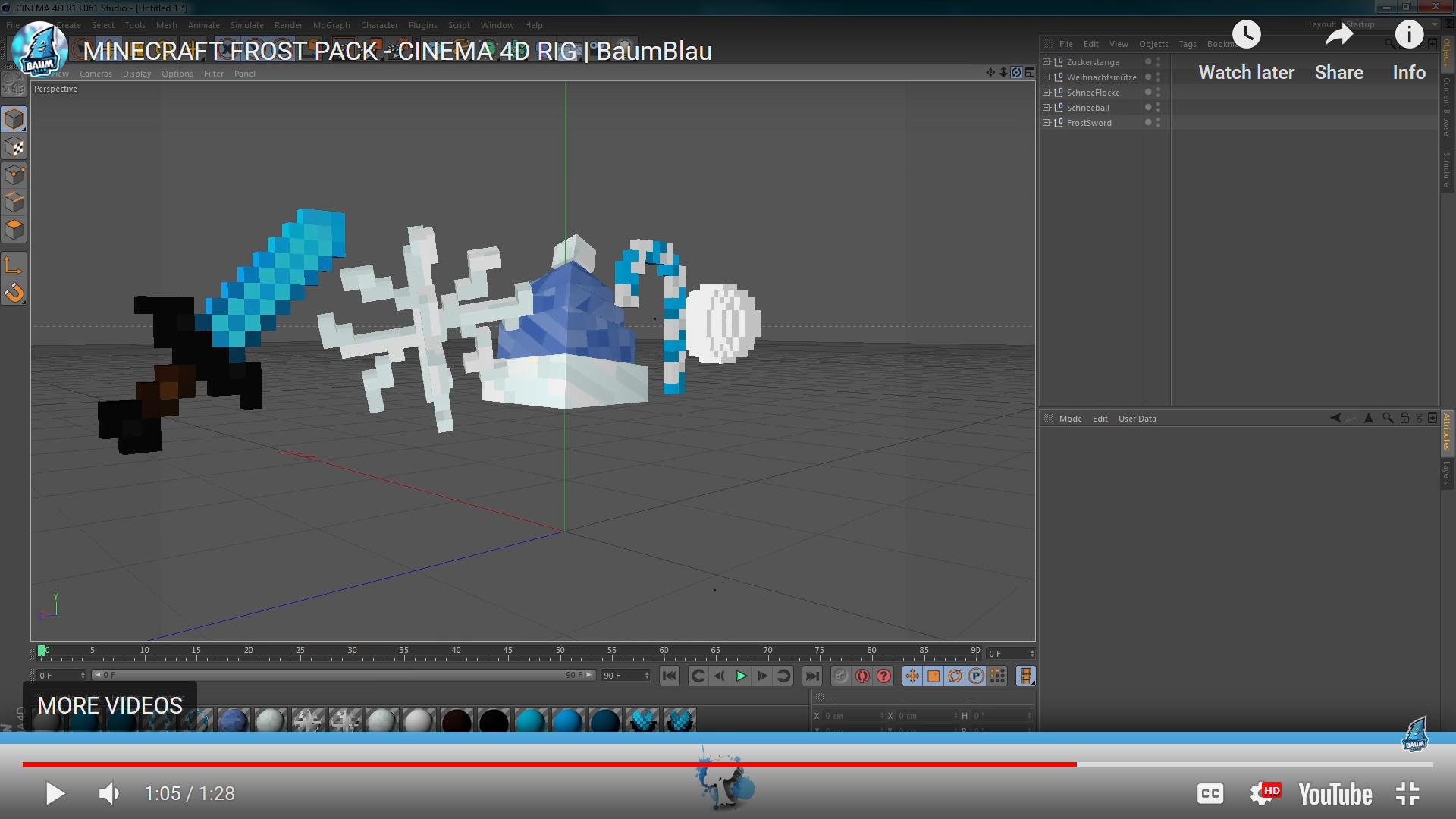Open the BaumBlau channel avatar
The height and width of the screenshot is (819, 1456).
(x=40, y=50)
